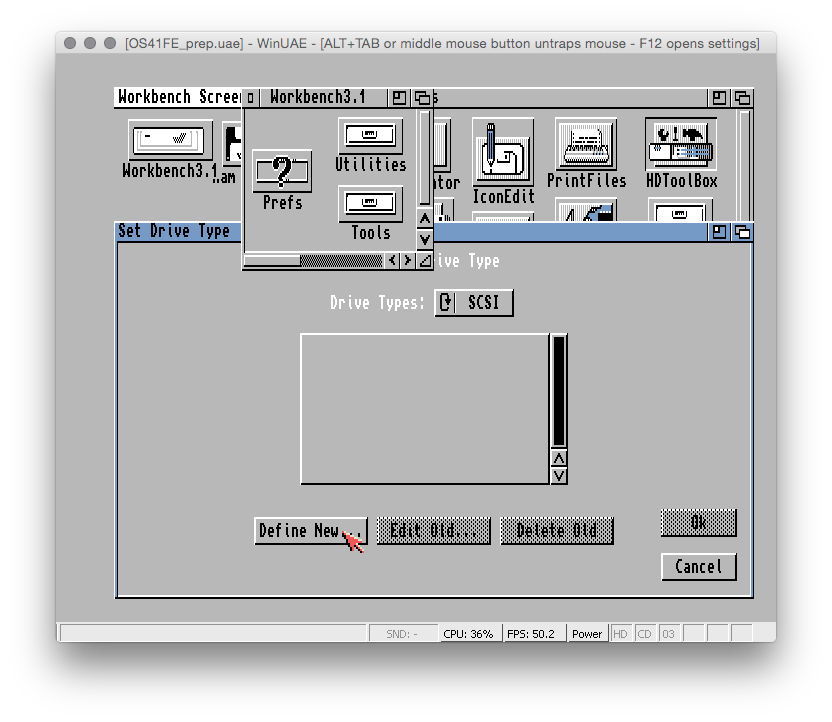Click the SND status field
The image size is (832, 722).
[402, 634]
